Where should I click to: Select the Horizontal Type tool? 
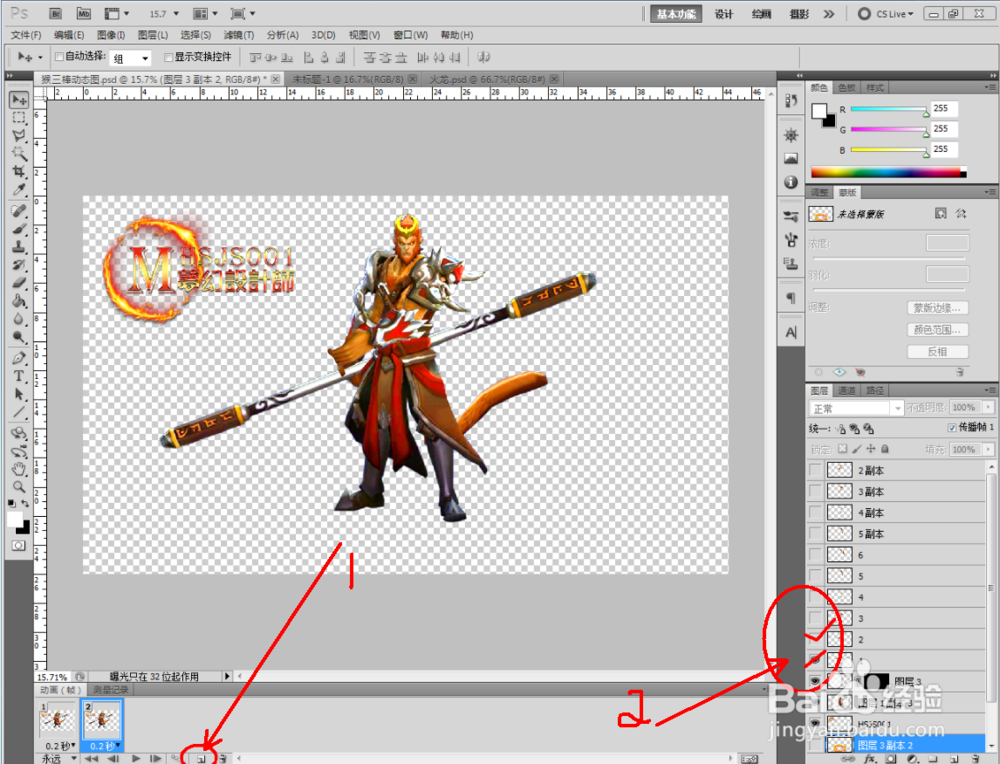click(x=19, y=376)
